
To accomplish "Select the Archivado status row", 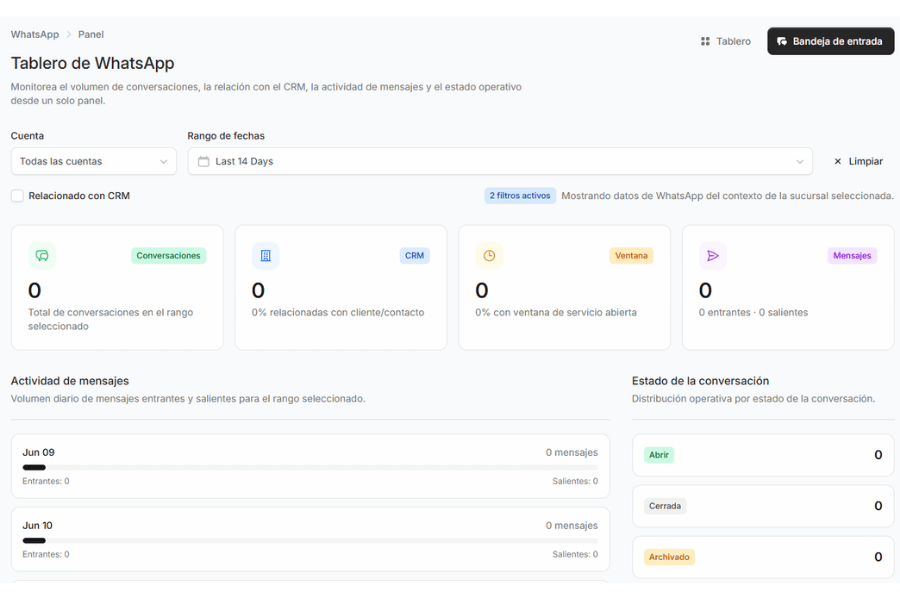I will pos(763,557).
